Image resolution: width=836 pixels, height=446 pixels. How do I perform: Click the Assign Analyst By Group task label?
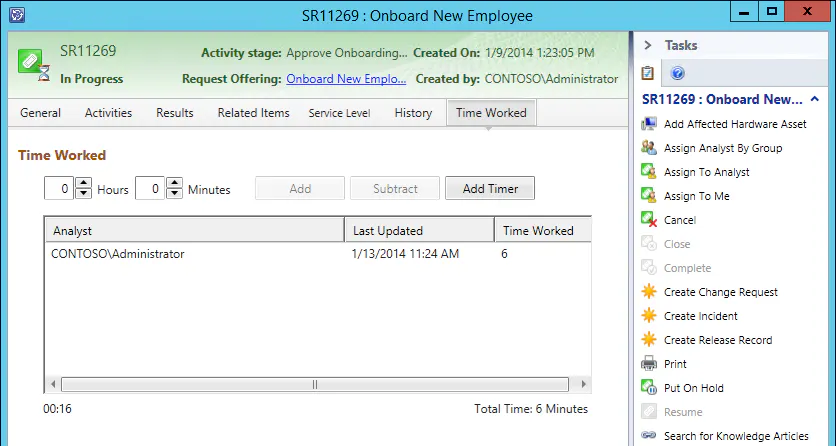(x=723, y=148)
